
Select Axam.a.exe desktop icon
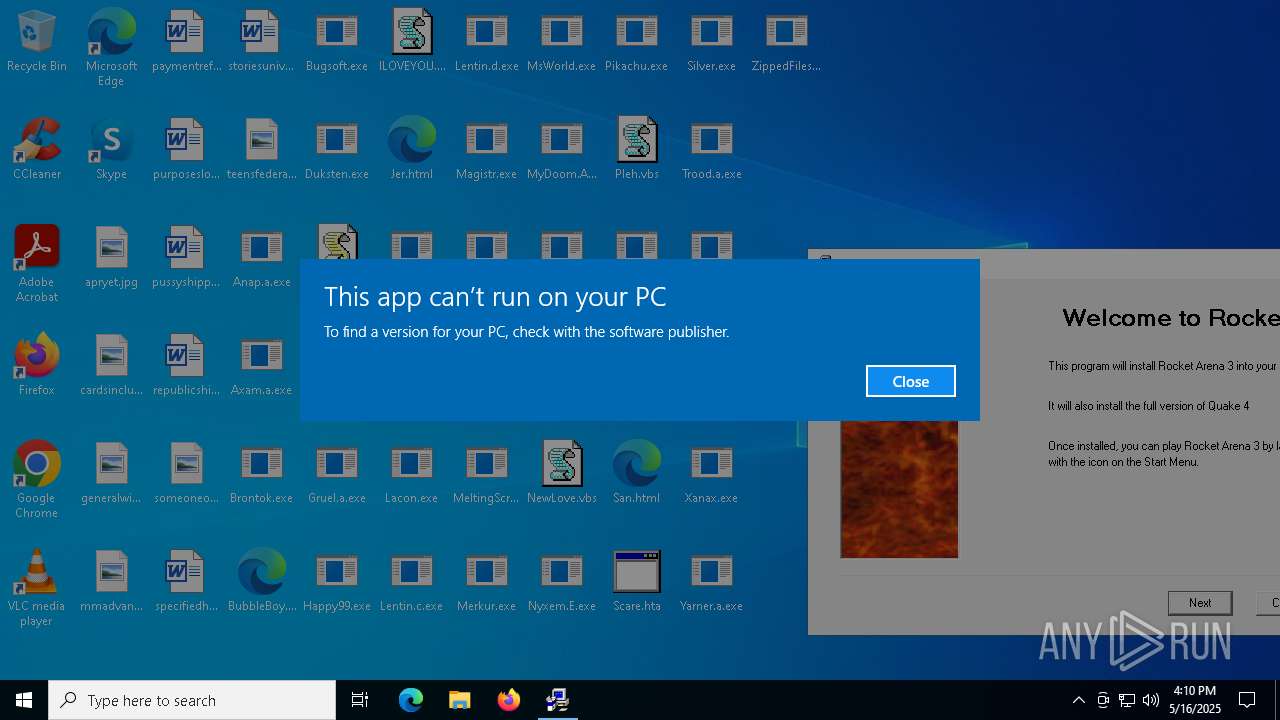tap(262, 366)
